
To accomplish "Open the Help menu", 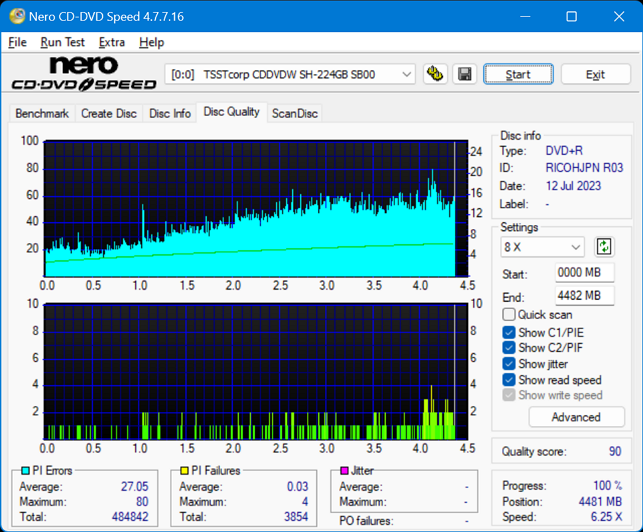I will click(x=151, y=42).
